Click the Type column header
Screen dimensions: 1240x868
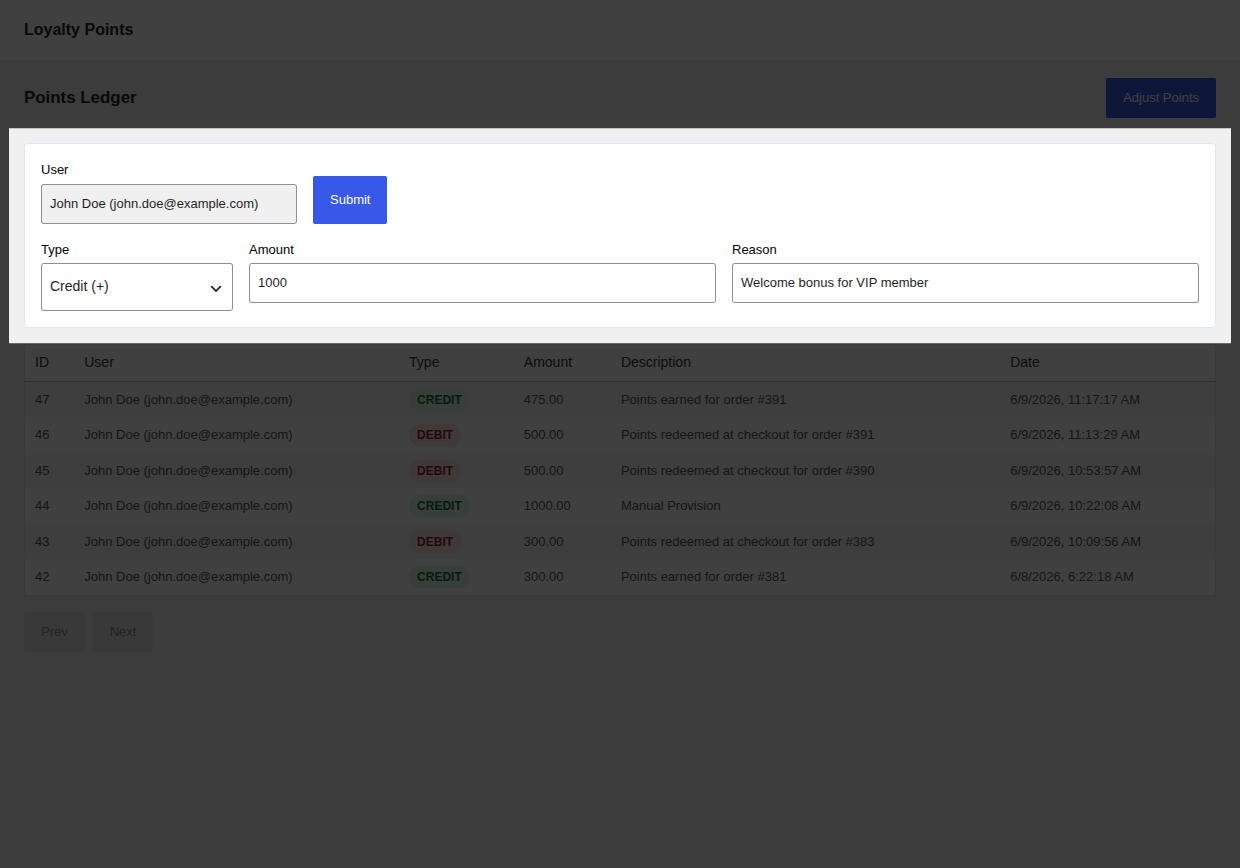click(x=424, y=362)
